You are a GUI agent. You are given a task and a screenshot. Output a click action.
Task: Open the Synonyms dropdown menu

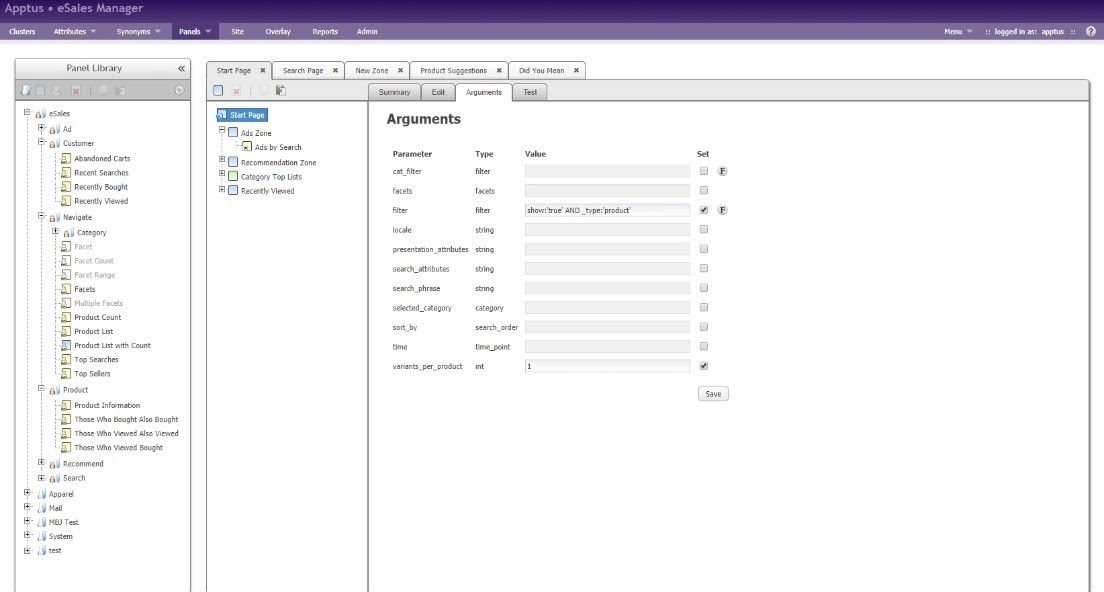coord(138,32)
